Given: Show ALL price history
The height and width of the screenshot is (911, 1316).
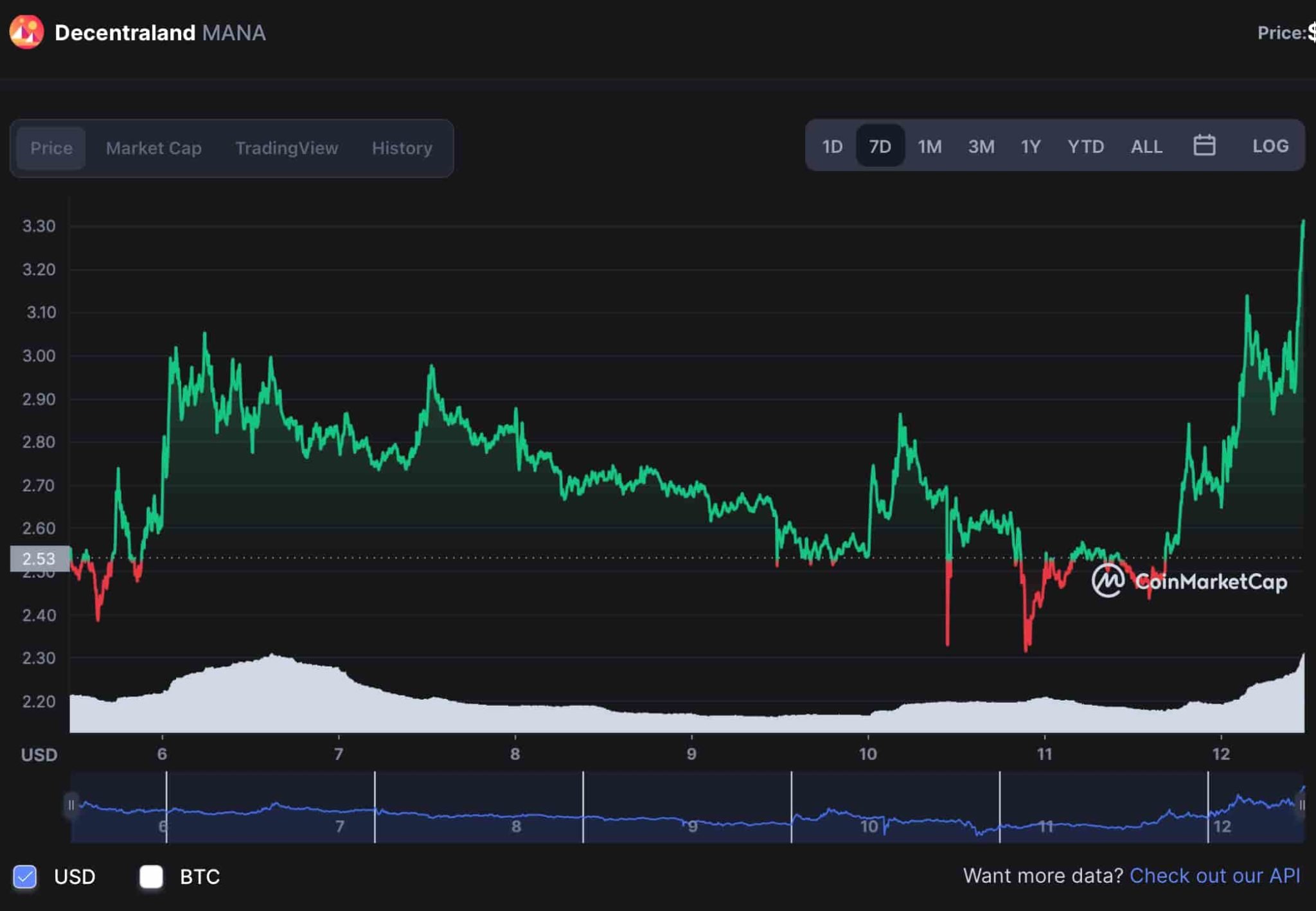Looking at the screenshot, I should (x=1146, y=146).
